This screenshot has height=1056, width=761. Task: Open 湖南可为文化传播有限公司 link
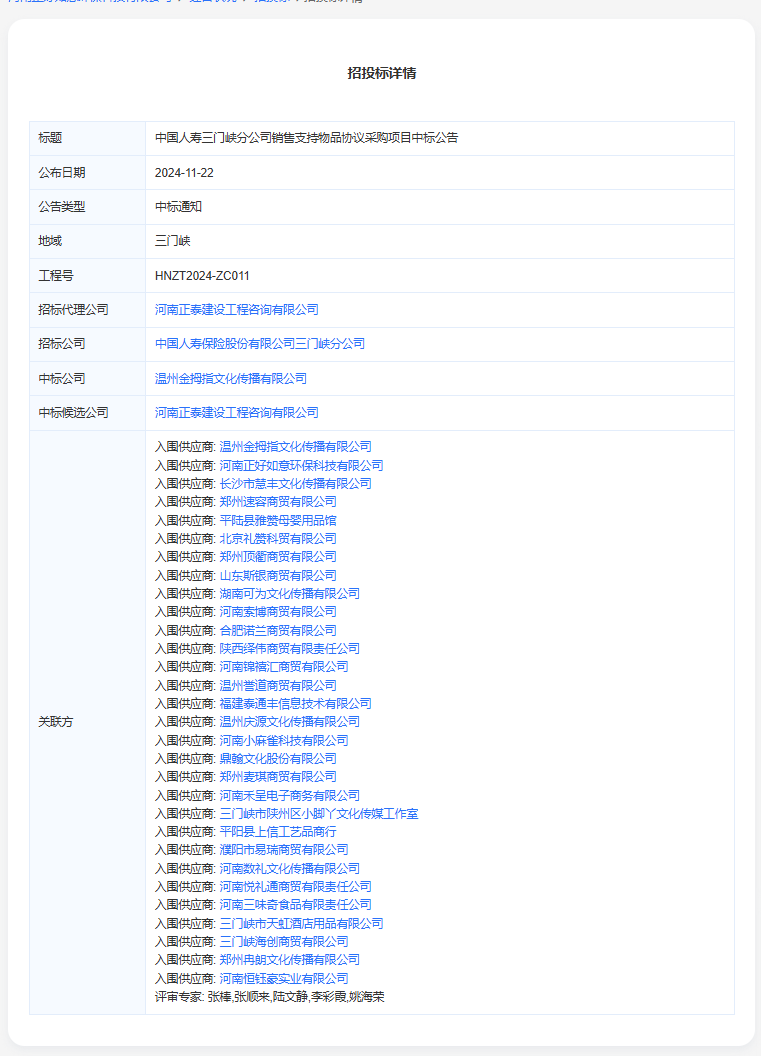[289, 594]
